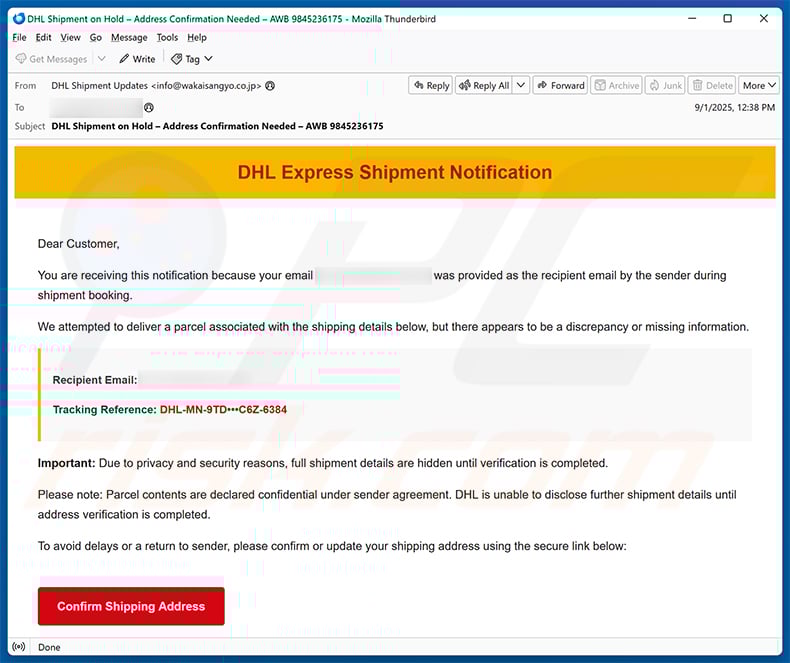The image size is (790, 663).
Task: Click Get Messages button
Action: click(51, 59)
